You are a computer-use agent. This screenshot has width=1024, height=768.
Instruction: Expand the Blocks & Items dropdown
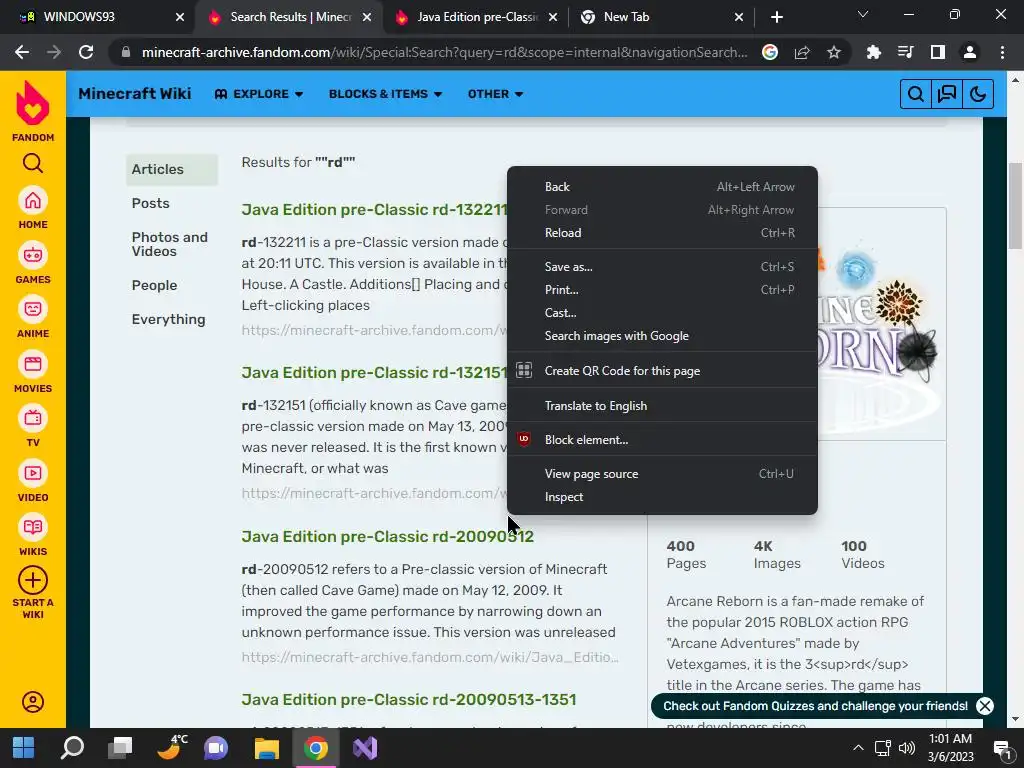pyautogui.click(x=385, y=94)
